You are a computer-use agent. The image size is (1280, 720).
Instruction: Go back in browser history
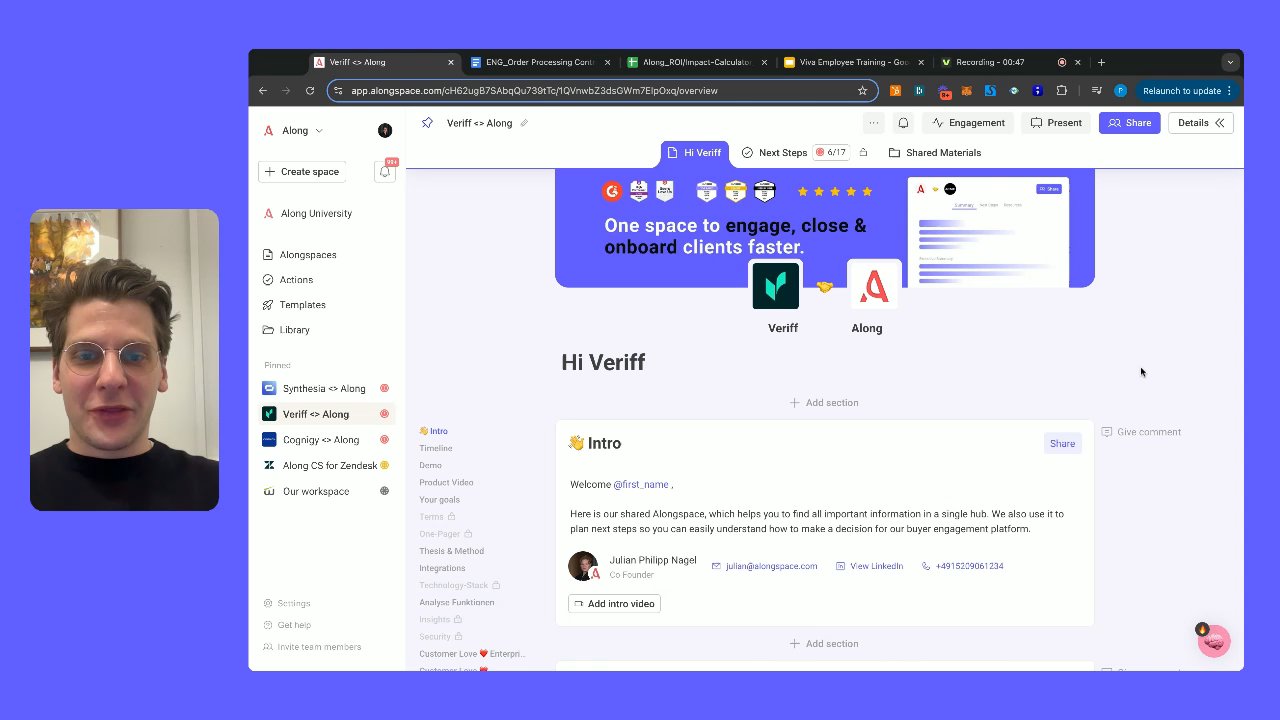coord(263,91)
